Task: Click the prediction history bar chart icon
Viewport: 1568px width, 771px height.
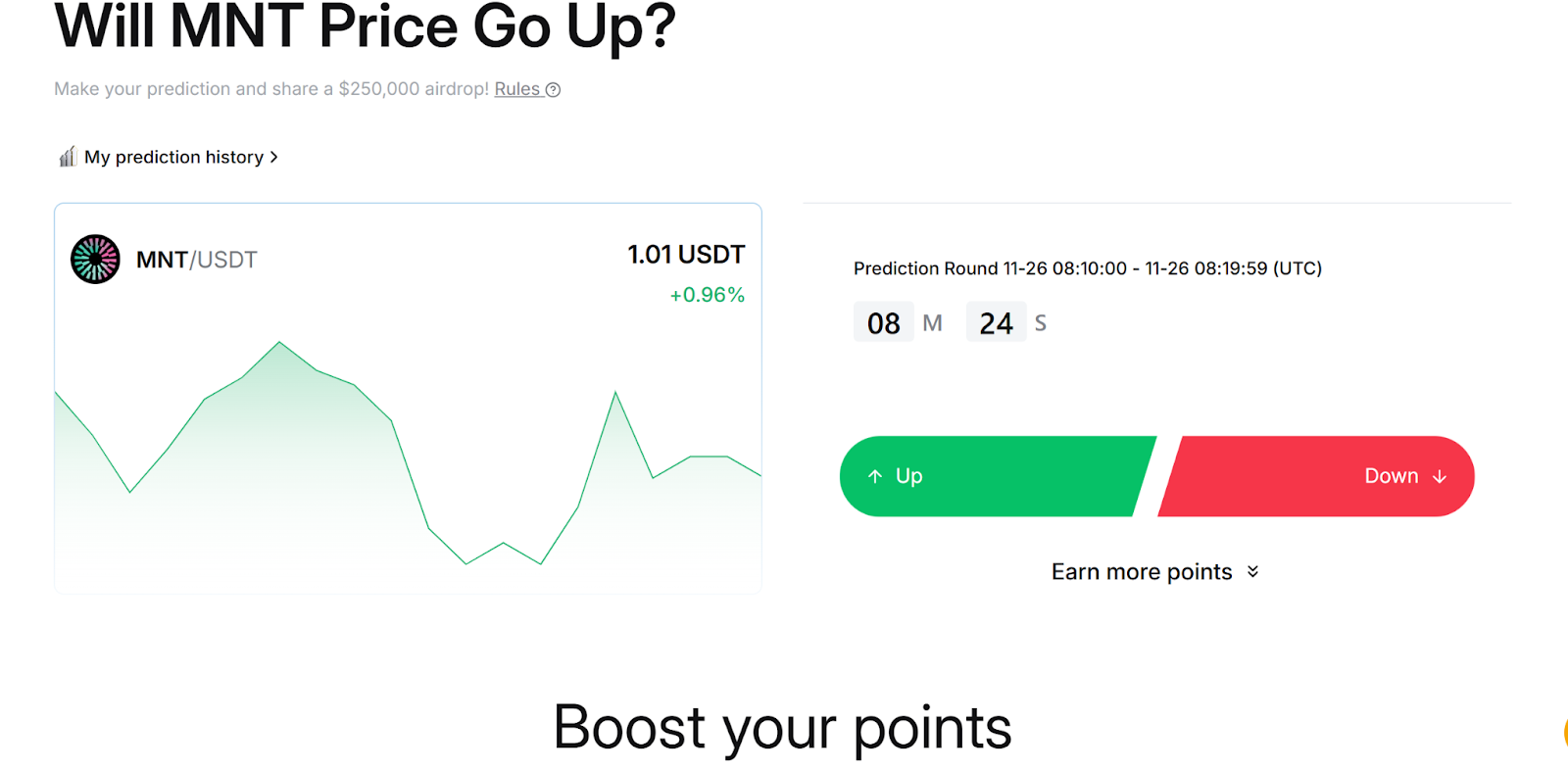Action: click(68, 157)
